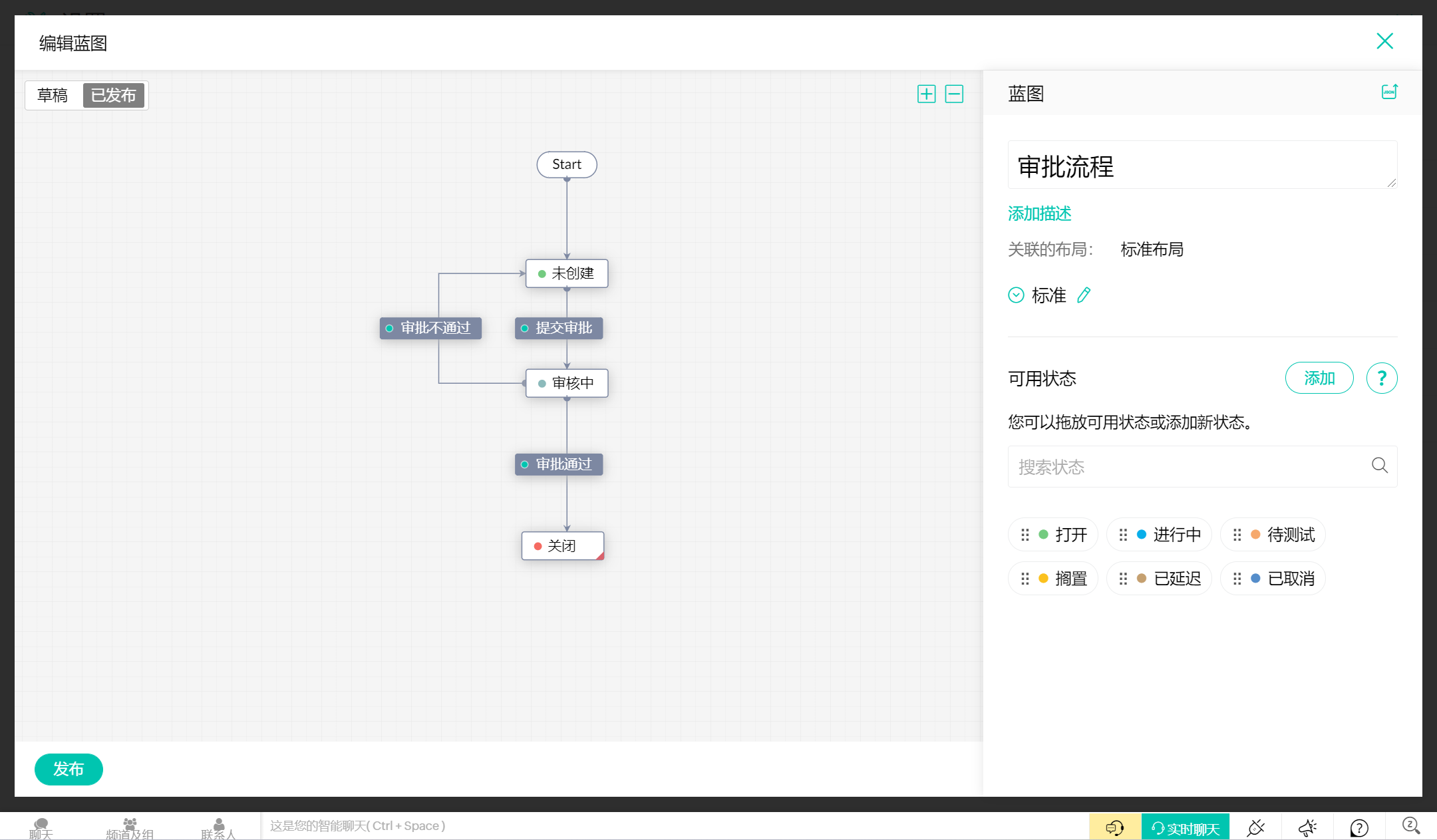Collapse the 标准 layout section
1437x840 pixels.
pos(1016,295)
